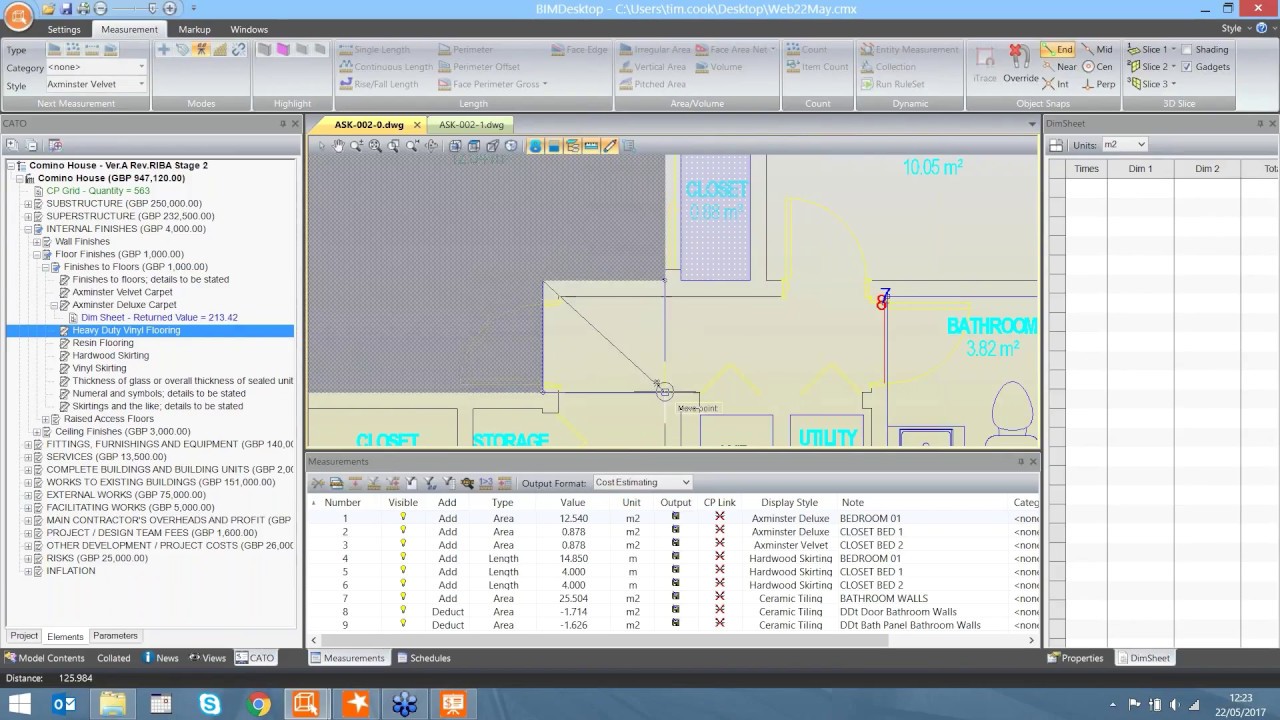Click the print icon in quick access bar

83,9
